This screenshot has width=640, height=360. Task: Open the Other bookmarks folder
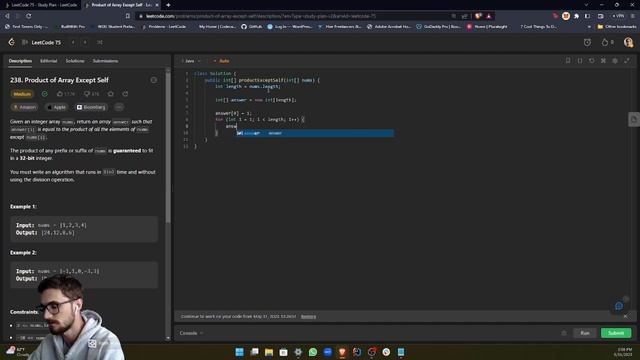coord(617,27)
